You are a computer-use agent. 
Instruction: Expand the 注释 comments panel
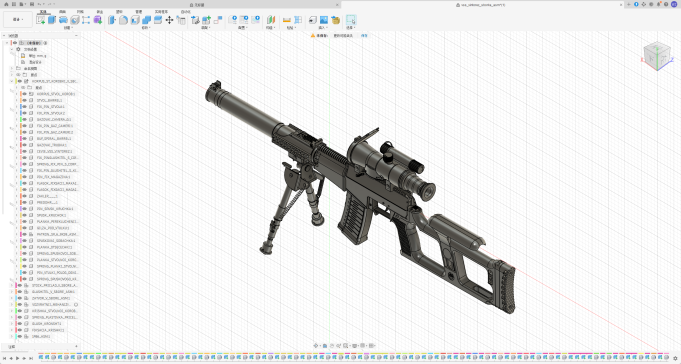point(76,347)
